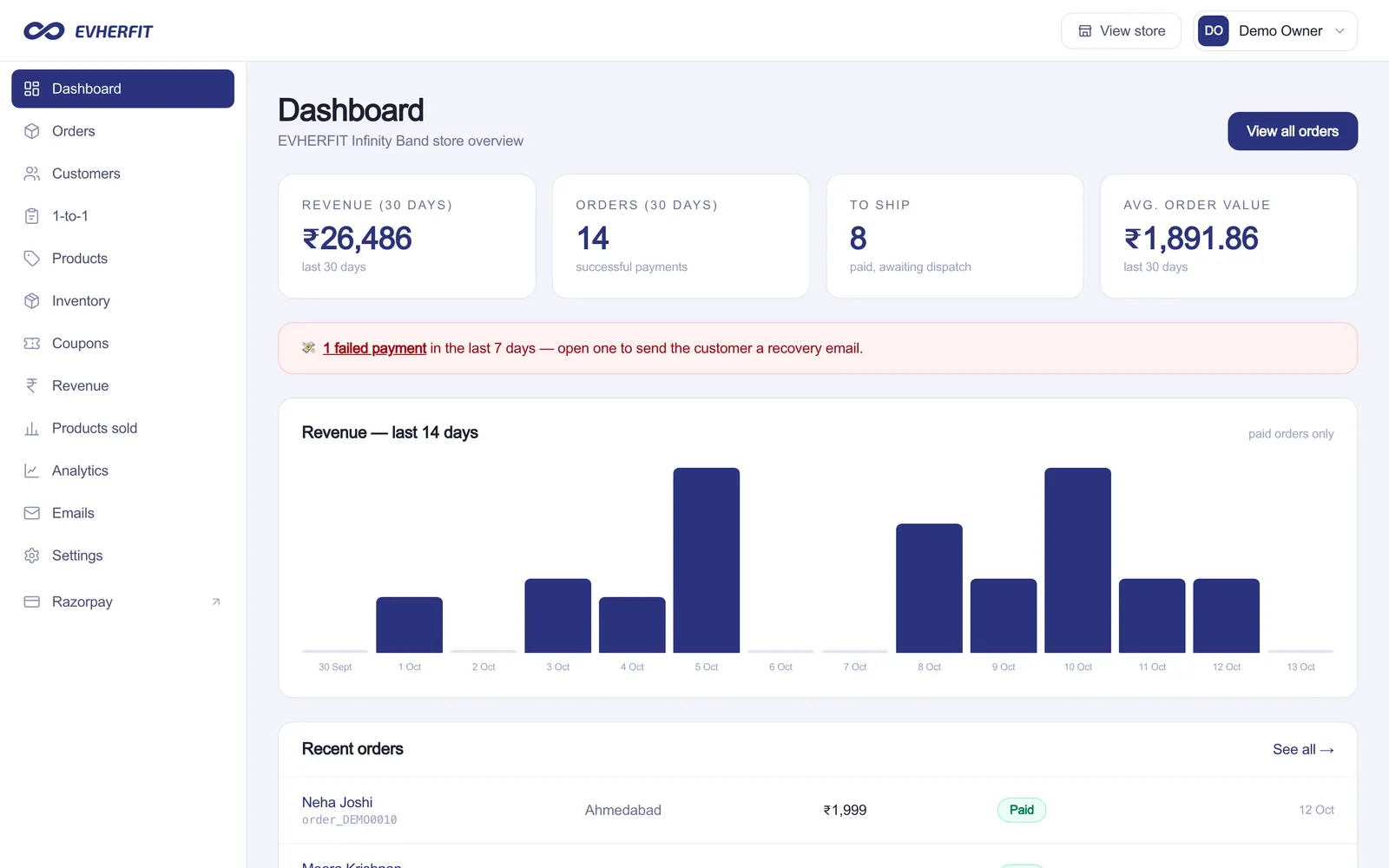Go to Settings in the sidebar
Image resolution: width=1389 pixels, height=868 pixels.
tap(123, 556)
